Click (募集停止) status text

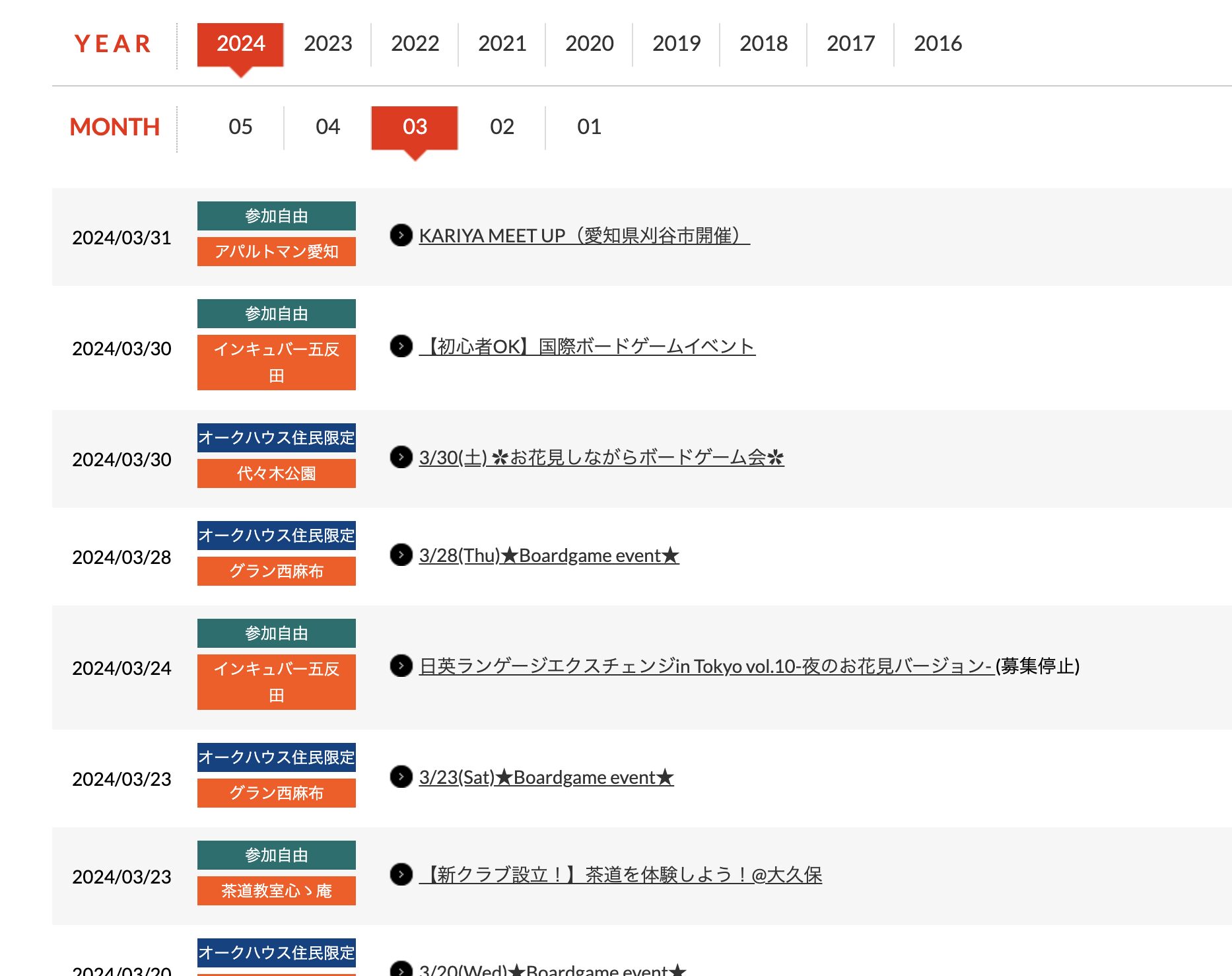[1037, 666]
